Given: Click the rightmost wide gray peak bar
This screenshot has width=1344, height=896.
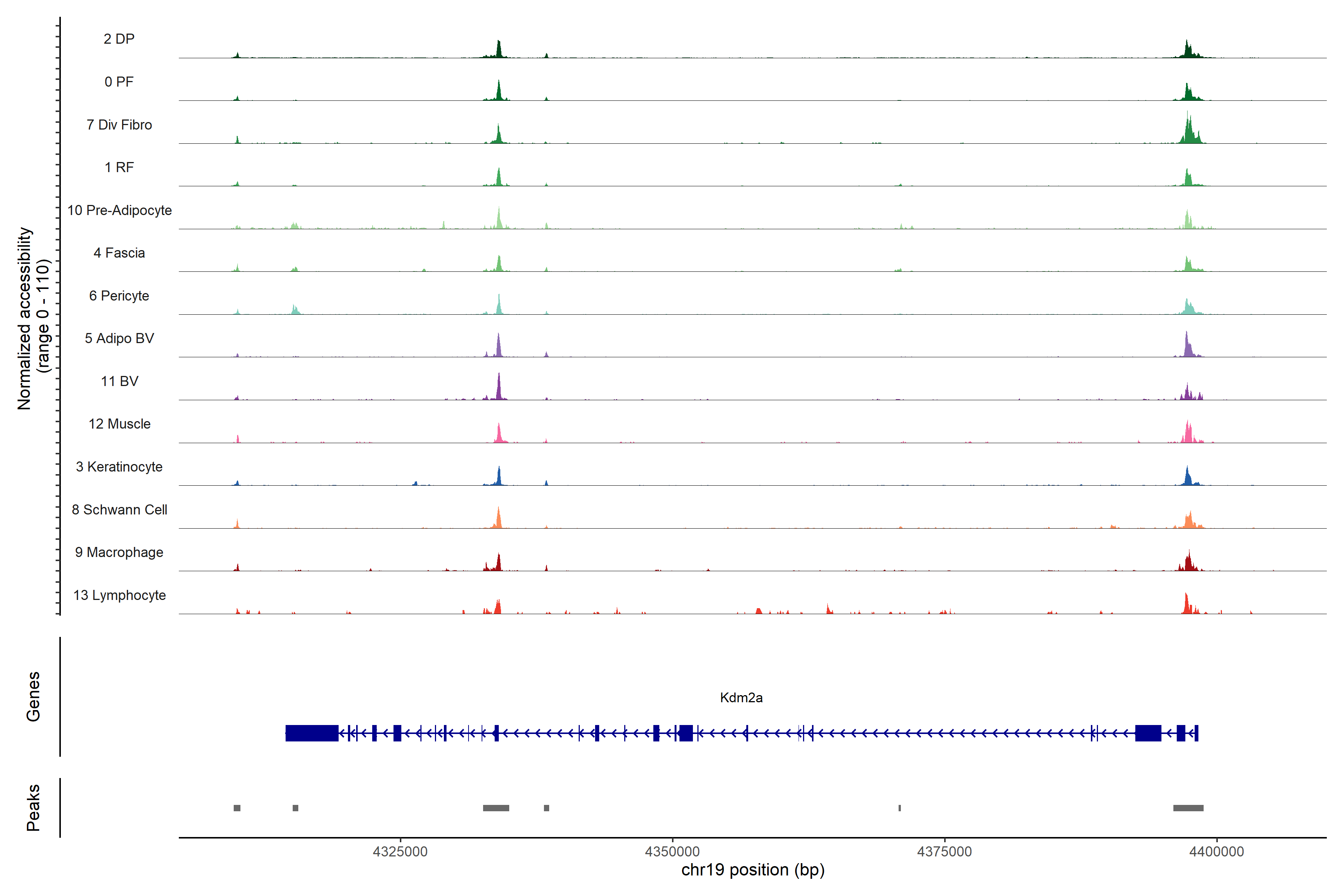Looking at the screenshot, I should pos(1188,808).
